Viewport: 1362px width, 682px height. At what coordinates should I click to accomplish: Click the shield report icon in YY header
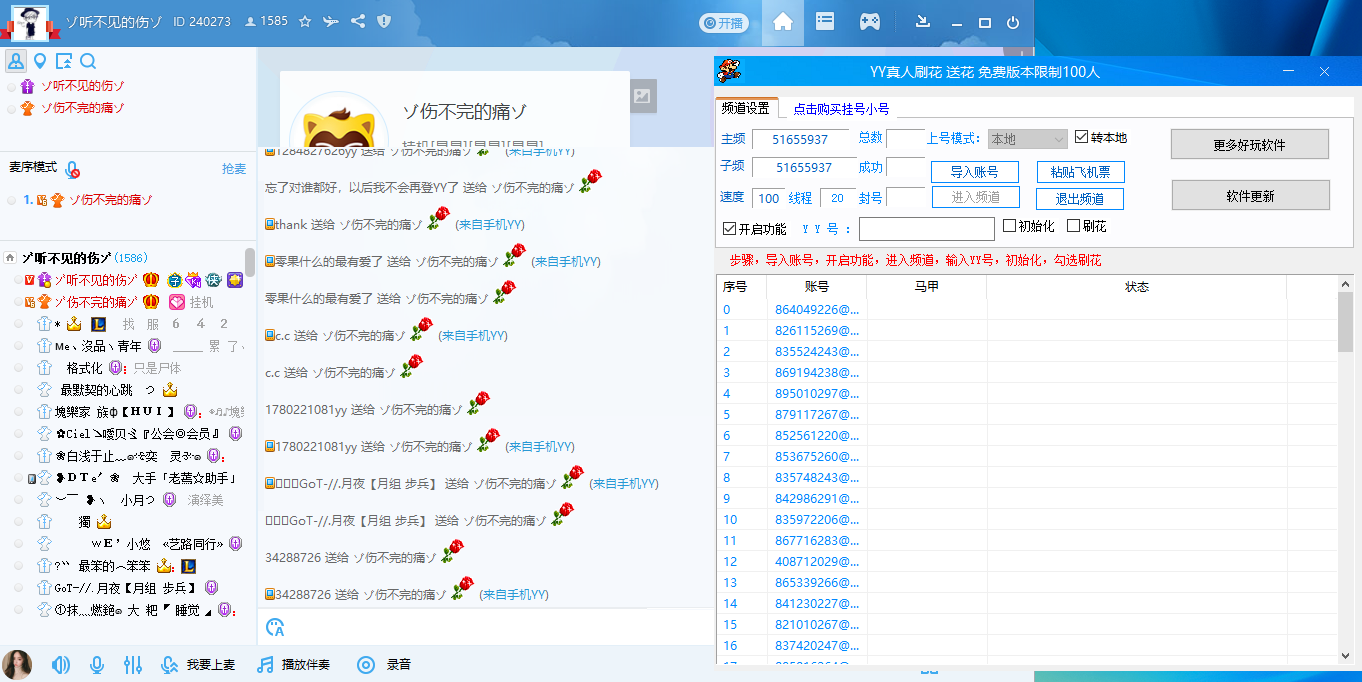(x=384, y=21)
